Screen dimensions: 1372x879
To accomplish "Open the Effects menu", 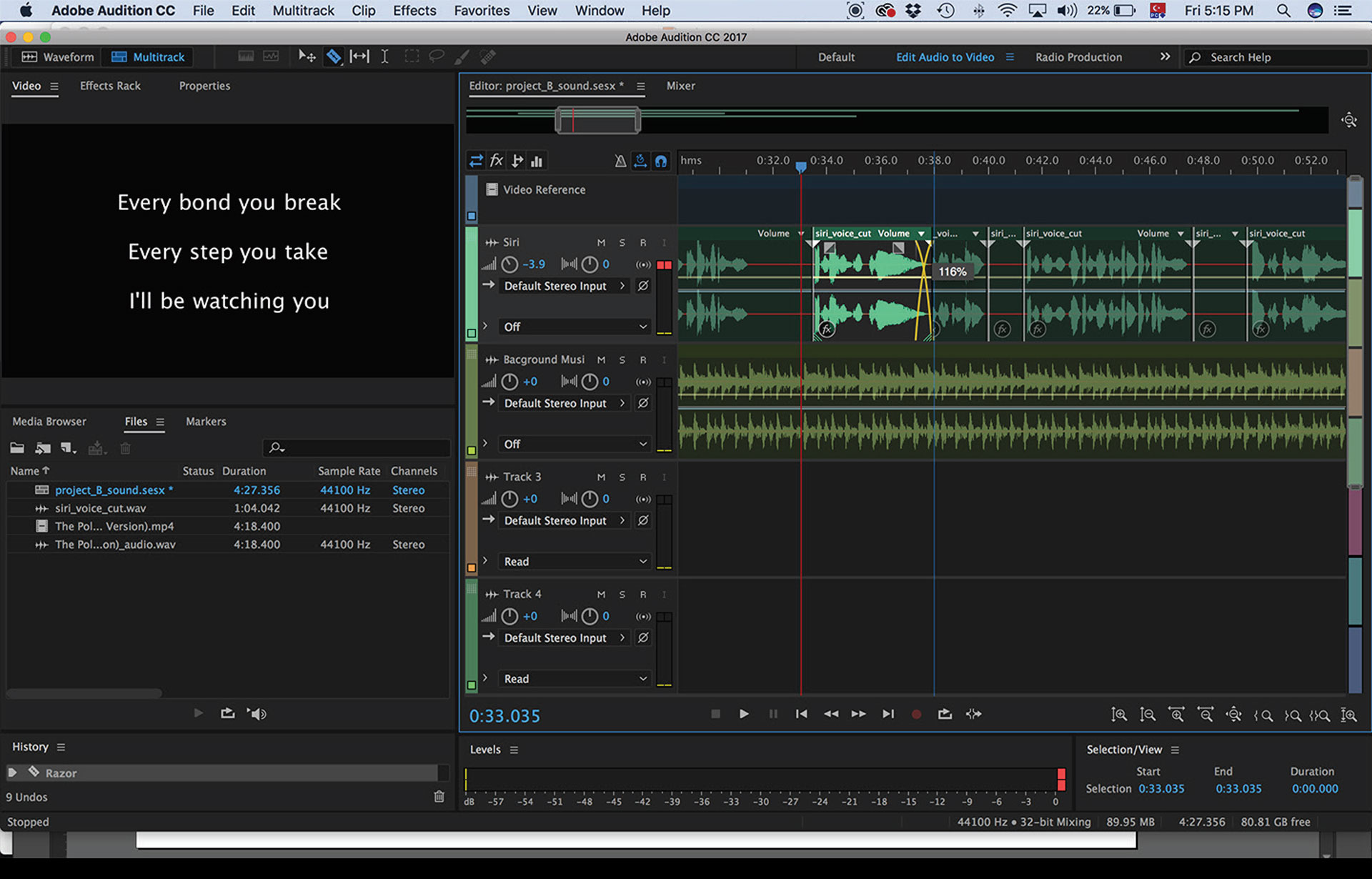I will (414, 11).
